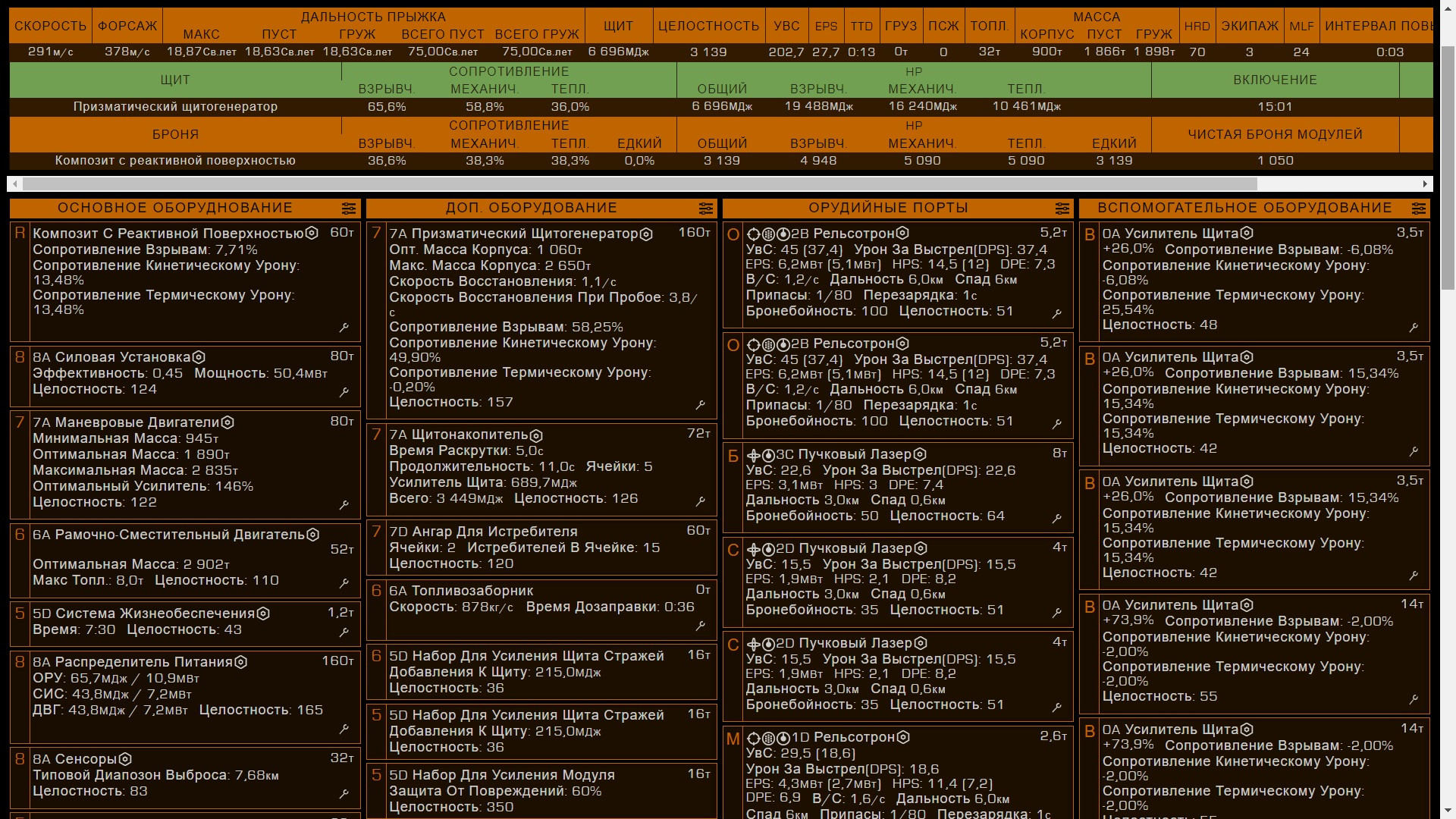Open settings icon in Основное Оборудование header

tap(348, 209)
